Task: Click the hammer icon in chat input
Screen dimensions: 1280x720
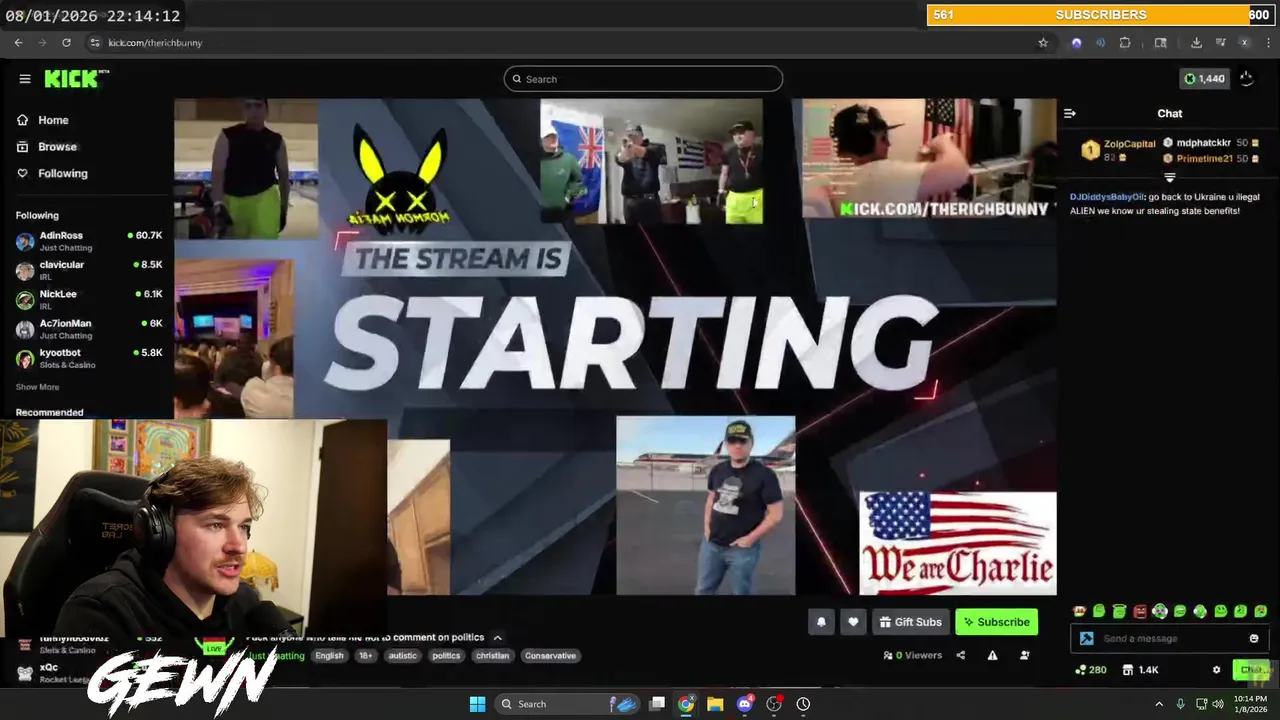Action: click(1086, 638)
